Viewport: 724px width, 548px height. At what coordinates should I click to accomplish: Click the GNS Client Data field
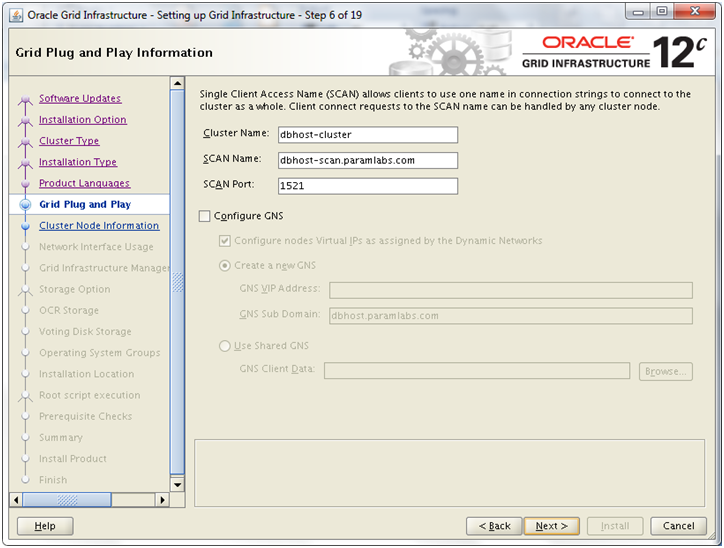pos(477,371)
